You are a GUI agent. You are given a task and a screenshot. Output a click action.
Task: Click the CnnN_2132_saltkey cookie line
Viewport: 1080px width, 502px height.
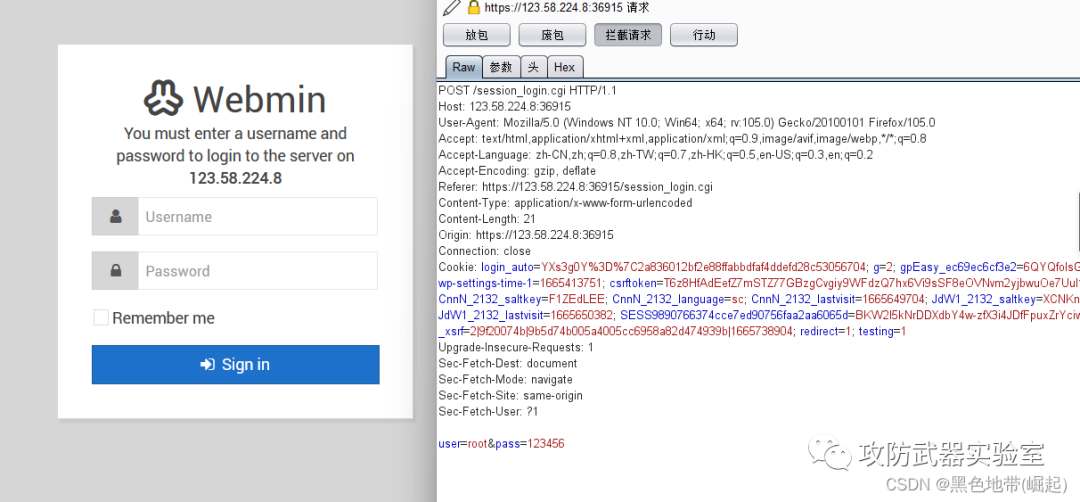point(758,299)
